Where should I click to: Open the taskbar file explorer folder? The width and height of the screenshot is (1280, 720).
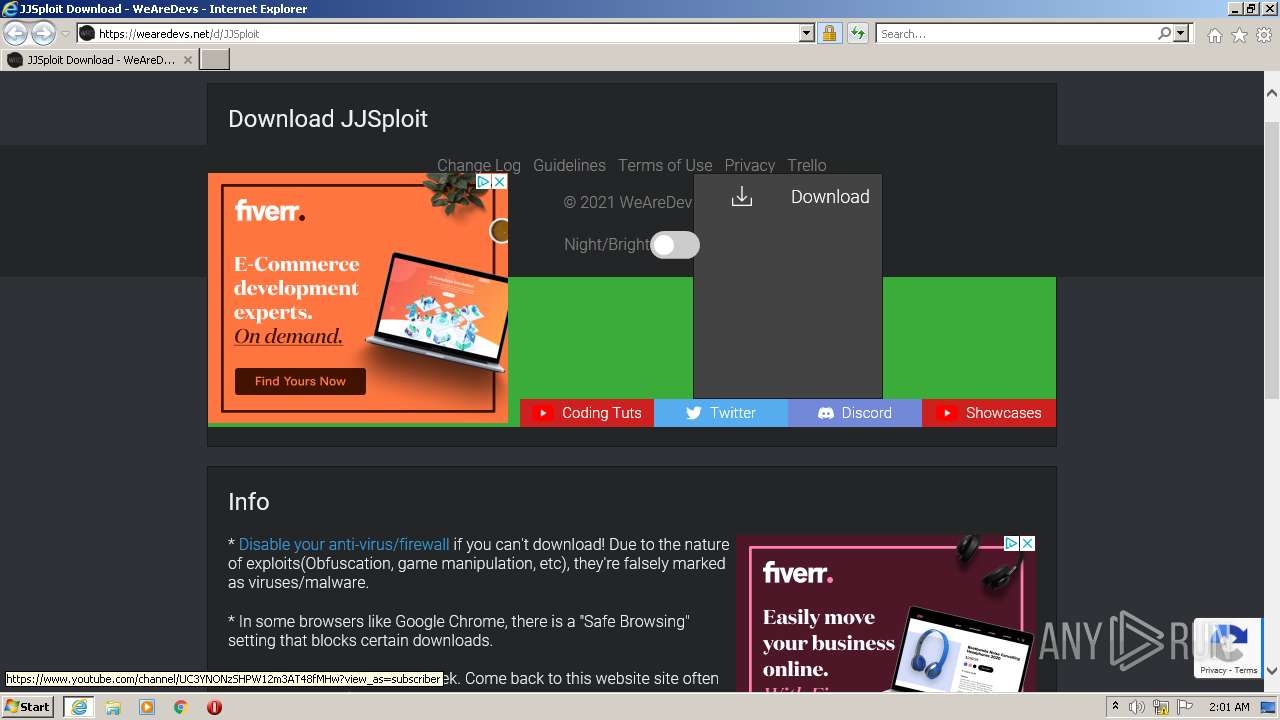(x=113, y=707)
